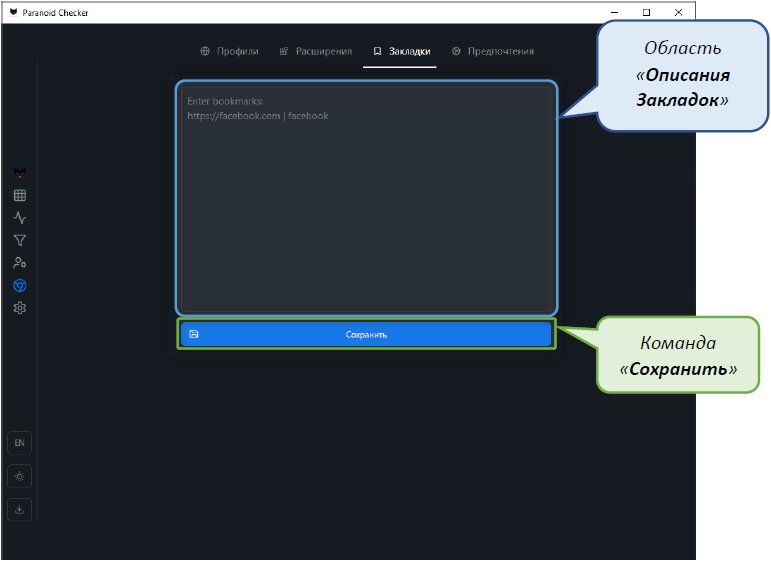
Task: Click the blue Chrome browser icon in sidebar
Action: 19,286
